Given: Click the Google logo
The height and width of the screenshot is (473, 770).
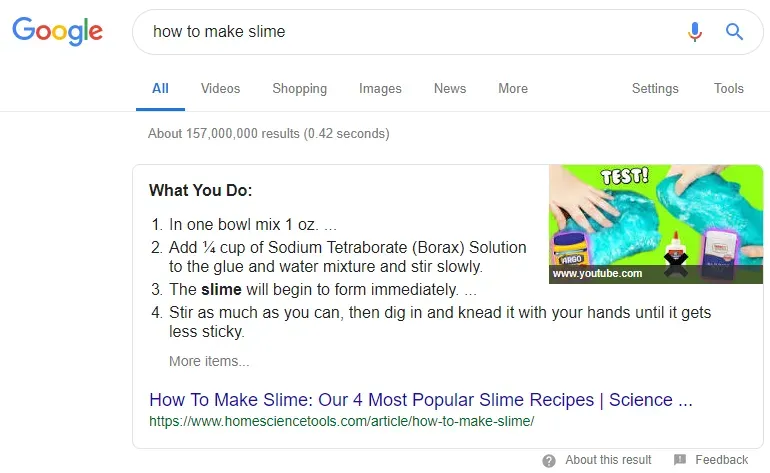Looking at the screenshot, I should click(x=57, y=31).
